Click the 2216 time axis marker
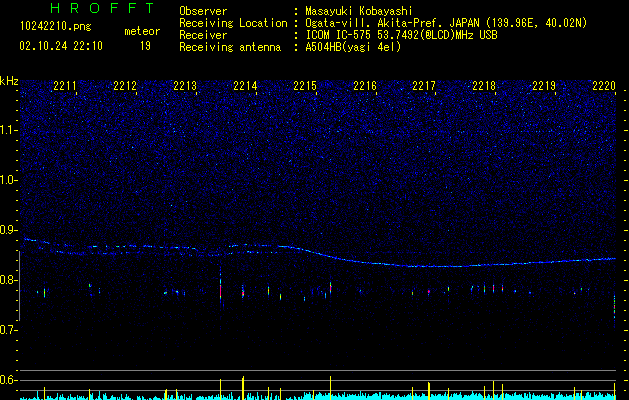Image resolution: width=629 pixels, height=400 pixels. click(365, 86)
